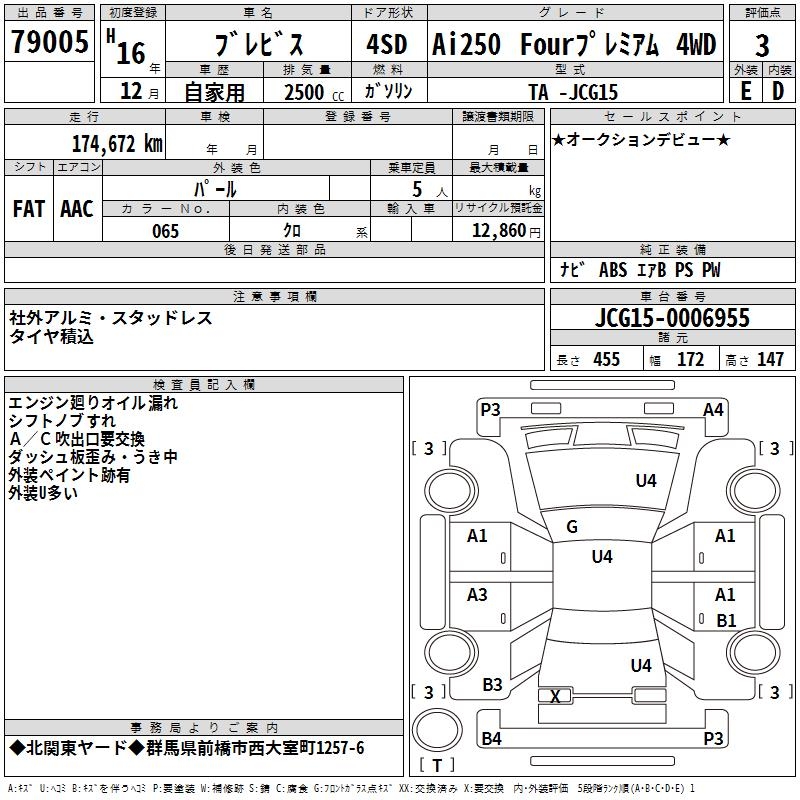The height and width of the screenshot is (800, 800).
Task: Click the yard address 北関東ヤード 群馬県前橋市
Action: point(187,748)
